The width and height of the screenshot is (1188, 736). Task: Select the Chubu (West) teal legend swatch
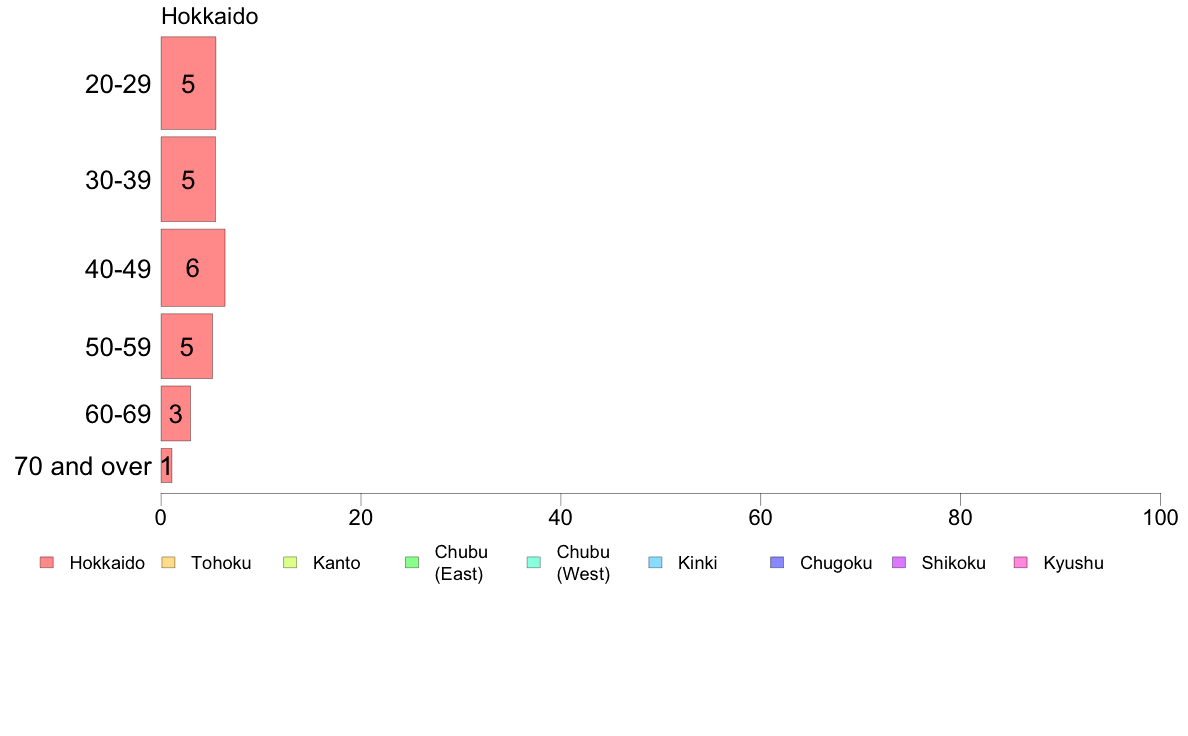(533, 562)
